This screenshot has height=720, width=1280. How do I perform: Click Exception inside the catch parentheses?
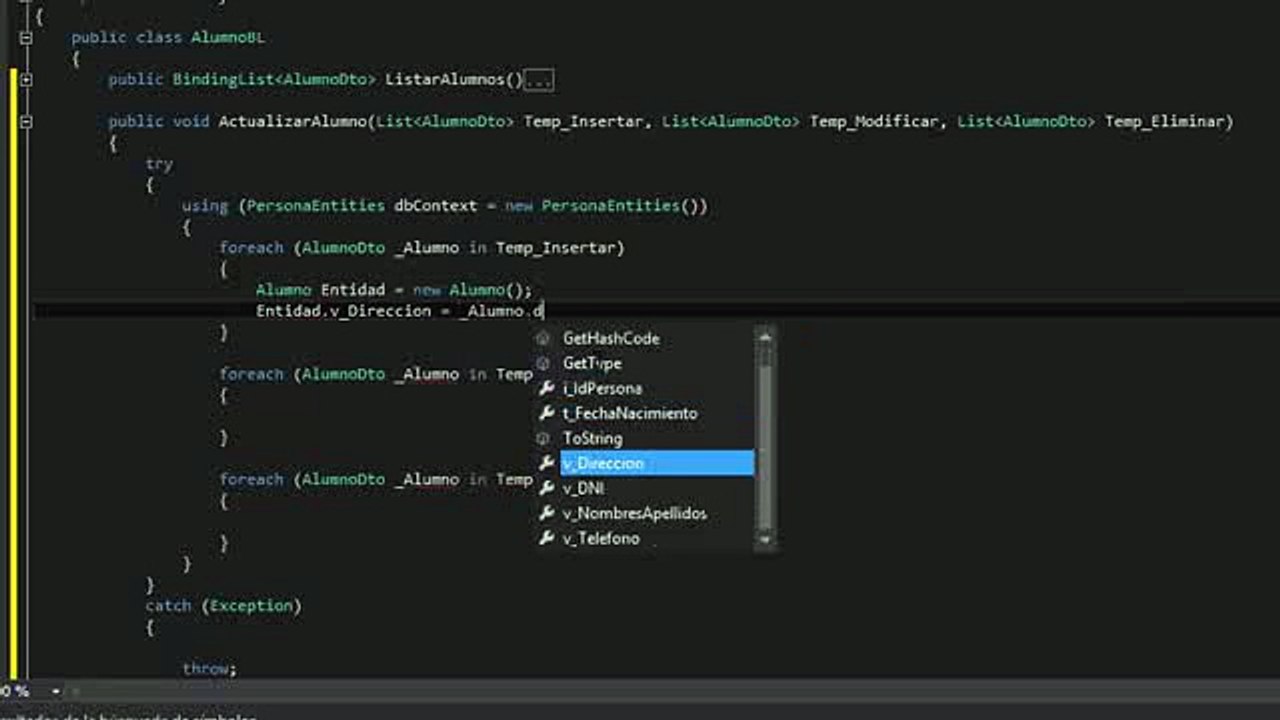(251, 605)
